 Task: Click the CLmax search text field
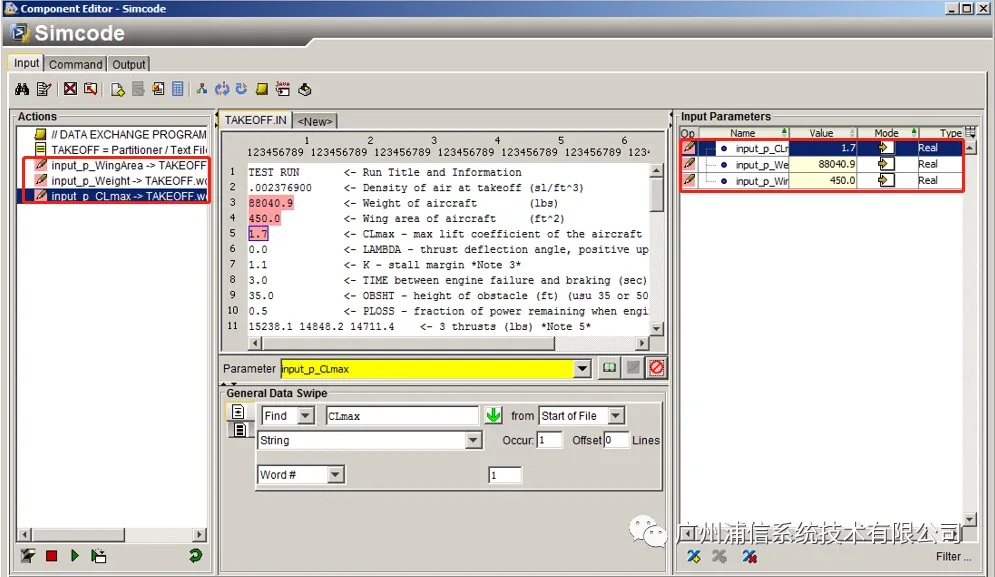click(x=402, y=416)
